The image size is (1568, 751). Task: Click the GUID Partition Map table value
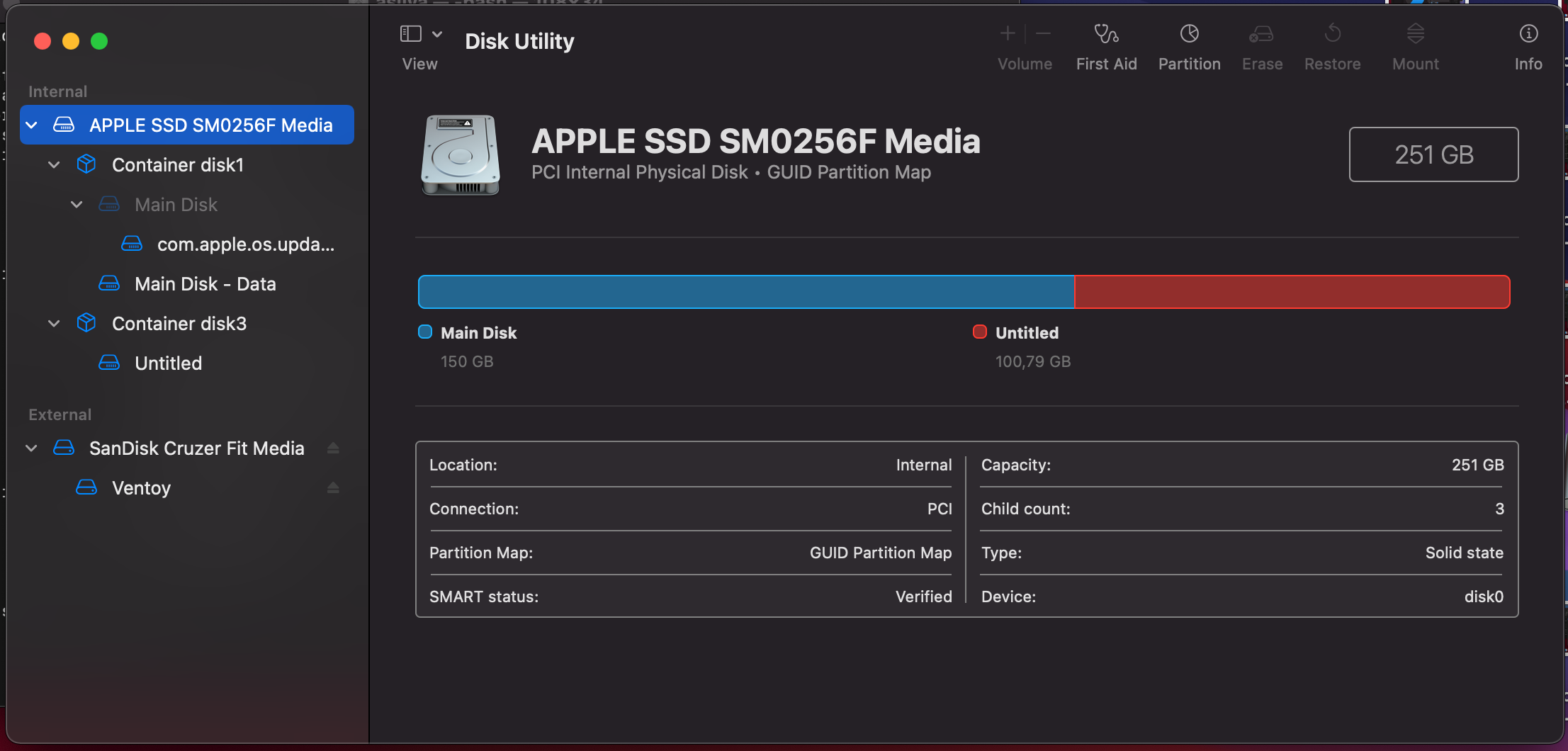coord(881,553)
